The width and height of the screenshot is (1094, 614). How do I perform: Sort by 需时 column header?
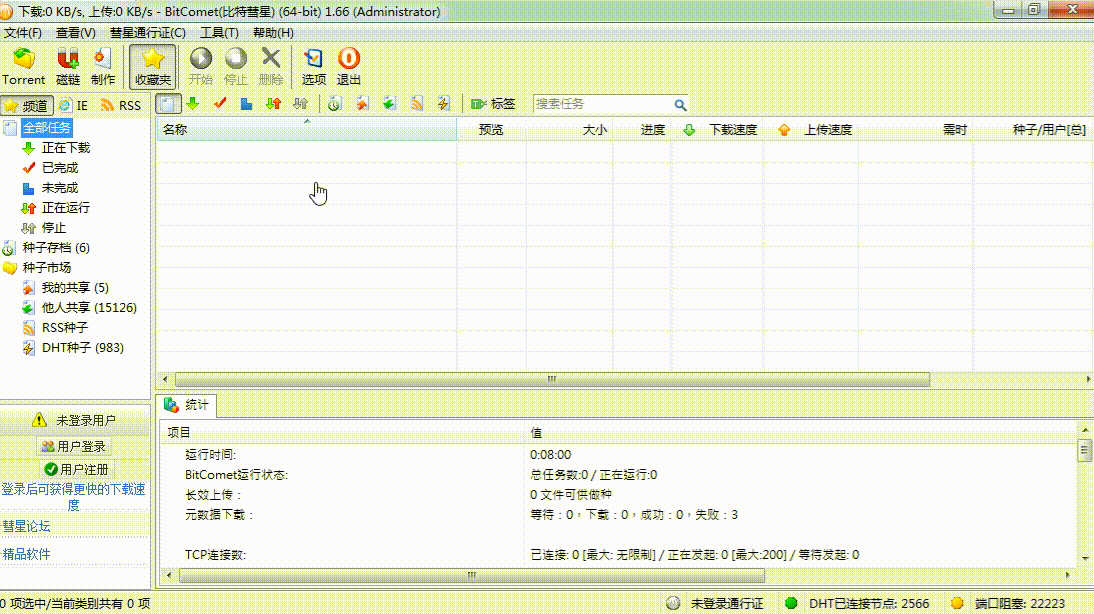point(915,130)
